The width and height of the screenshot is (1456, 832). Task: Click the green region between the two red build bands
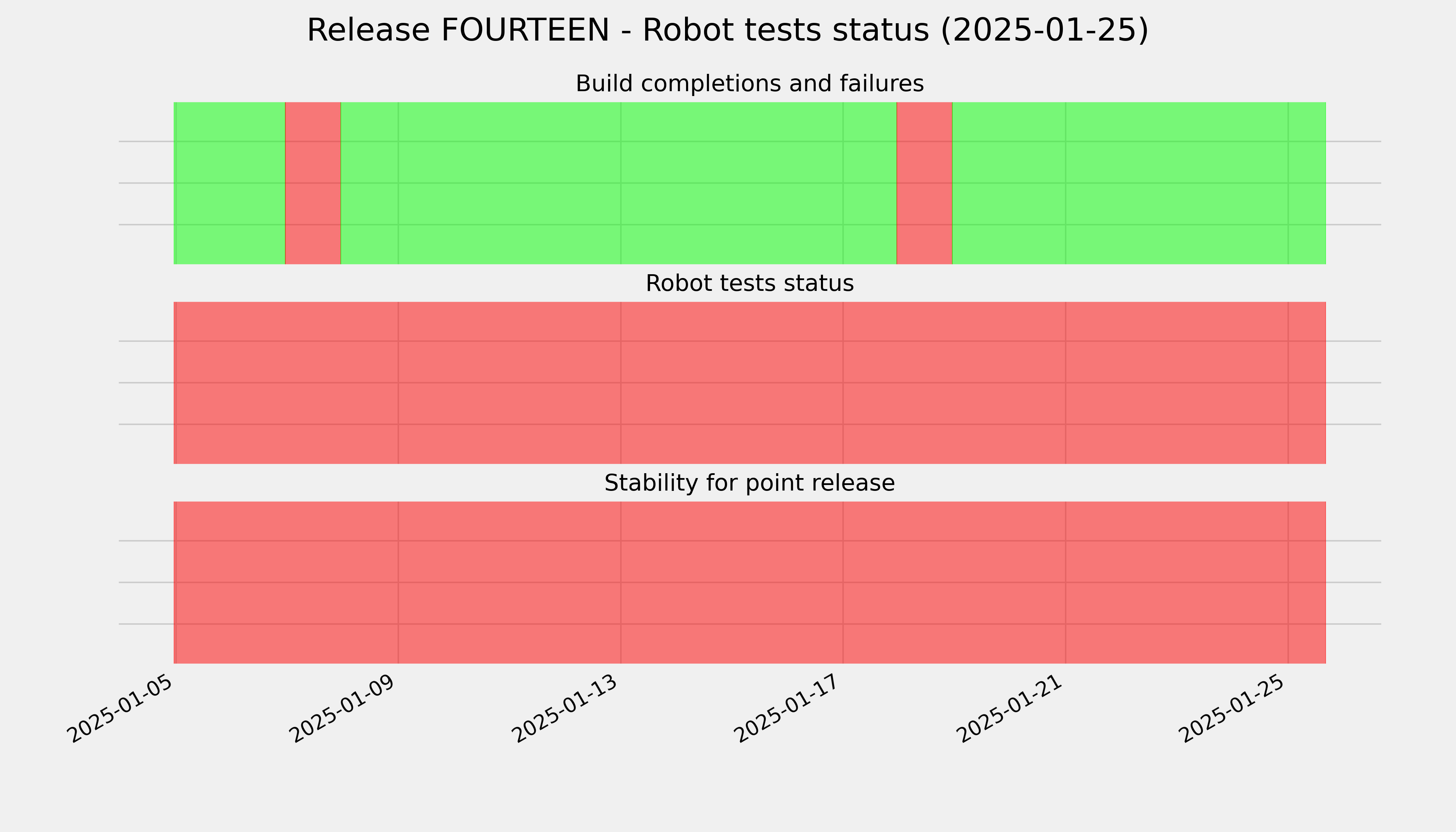pyautogui.click(x=619, y=183)
